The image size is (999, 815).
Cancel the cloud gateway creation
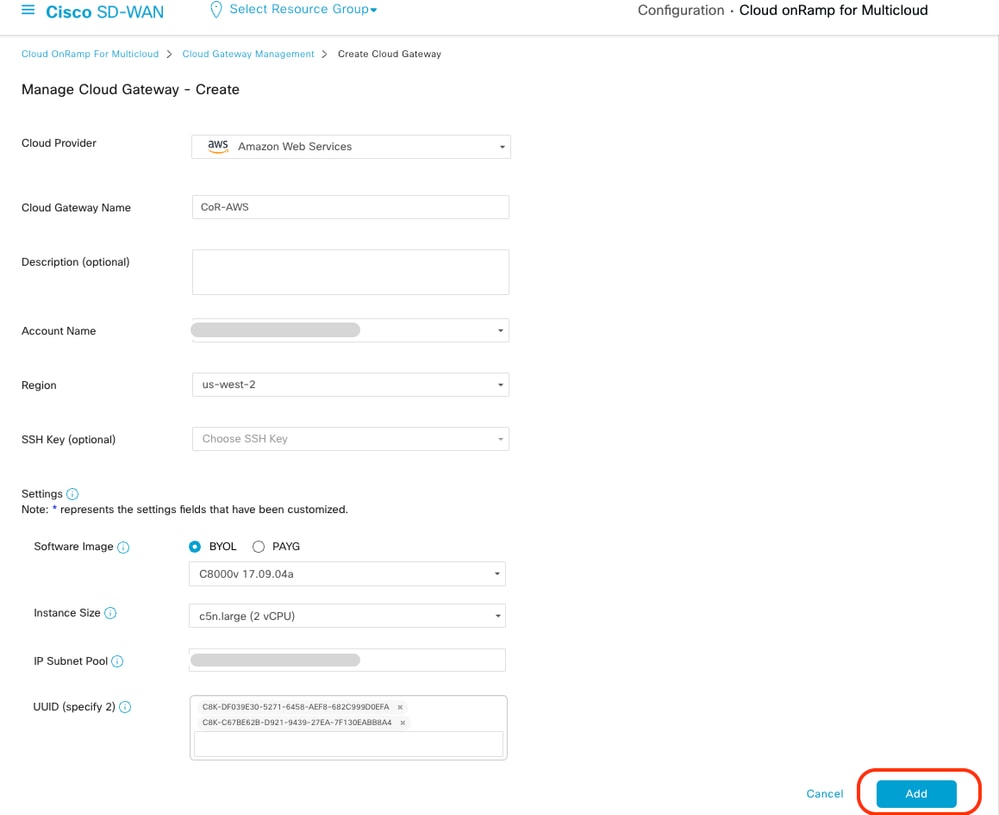(824, 794)
